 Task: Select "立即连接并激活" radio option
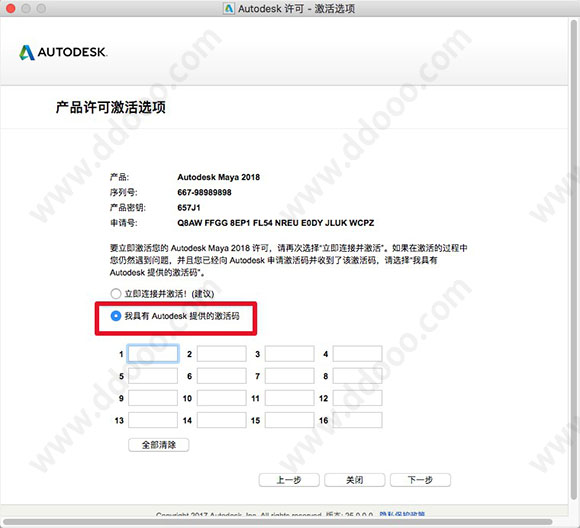[x=115, y=294]
